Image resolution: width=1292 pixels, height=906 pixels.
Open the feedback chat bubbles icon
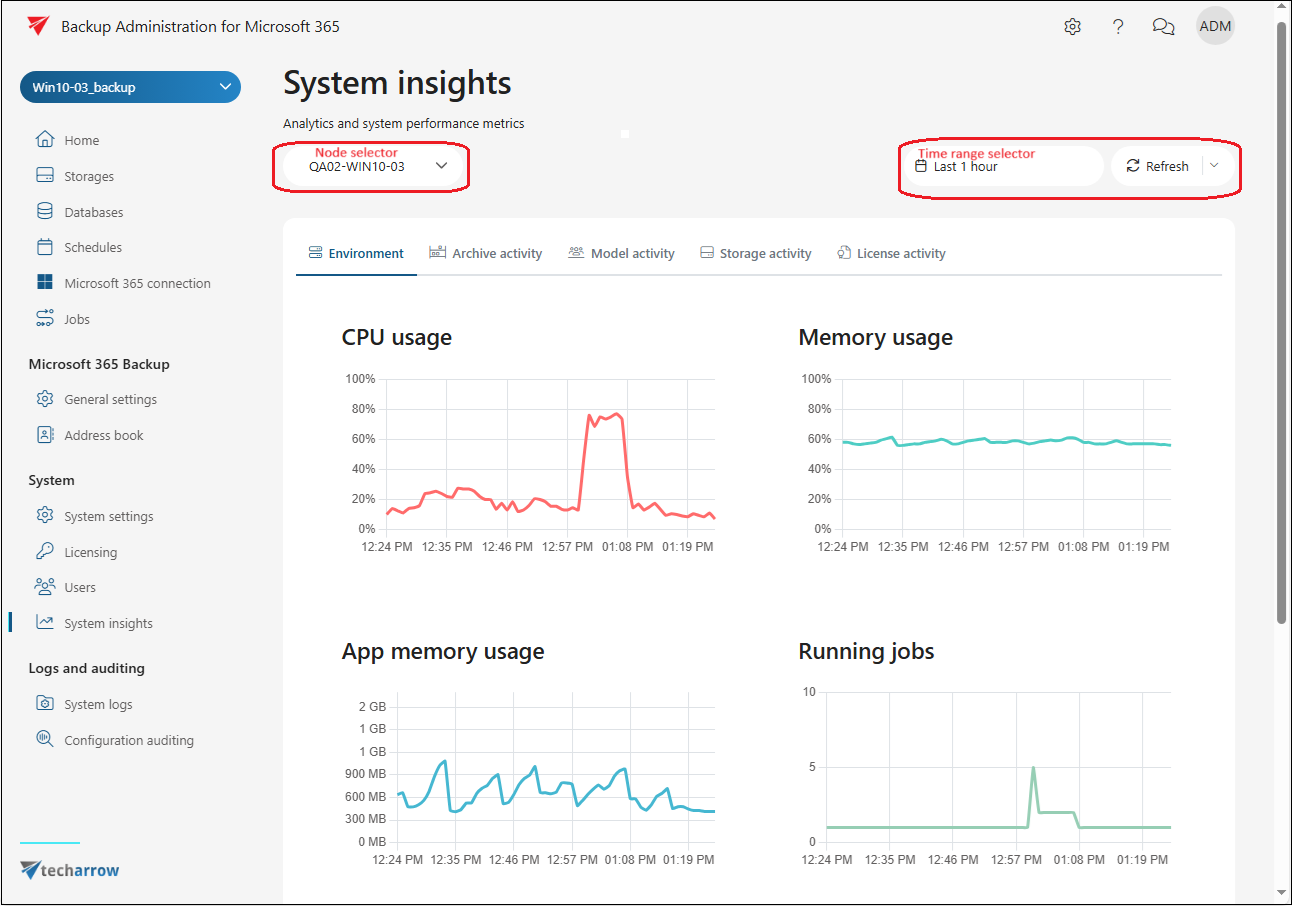(1163, 27)
